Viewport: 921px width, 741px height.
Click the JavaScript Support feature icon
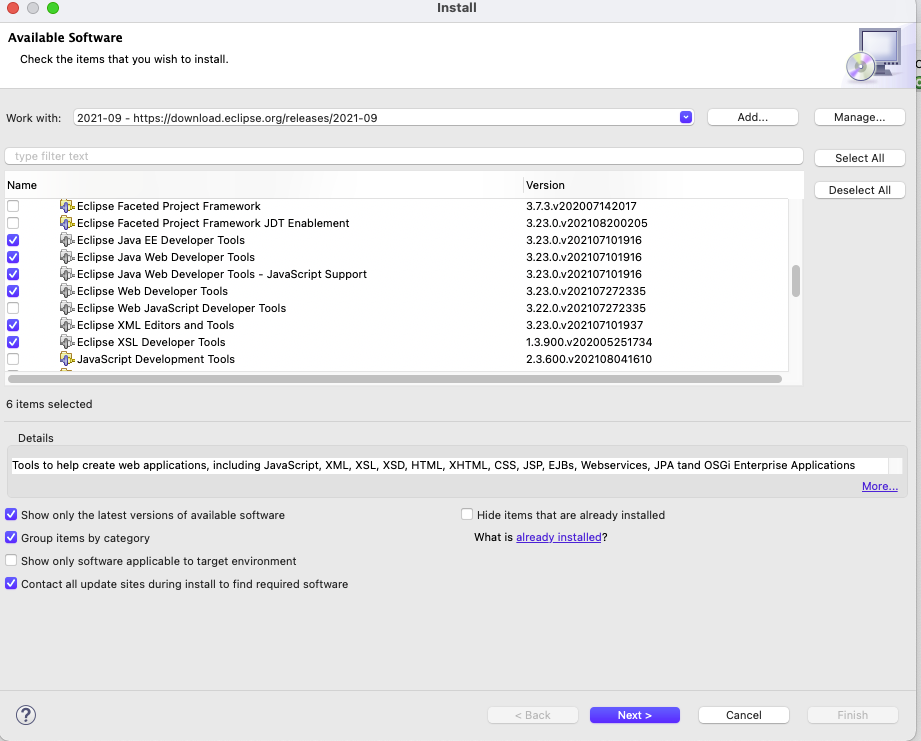(67, 274)
